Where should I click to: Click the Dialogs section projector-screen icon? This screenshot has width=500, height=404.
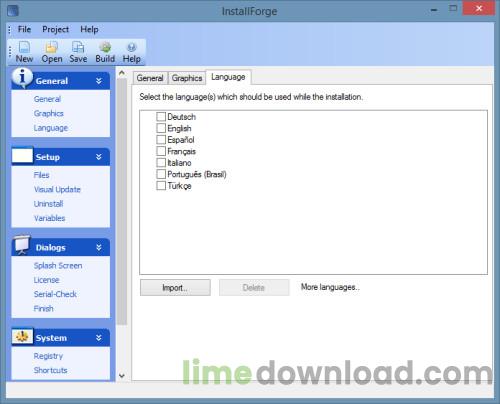[22, 245]
